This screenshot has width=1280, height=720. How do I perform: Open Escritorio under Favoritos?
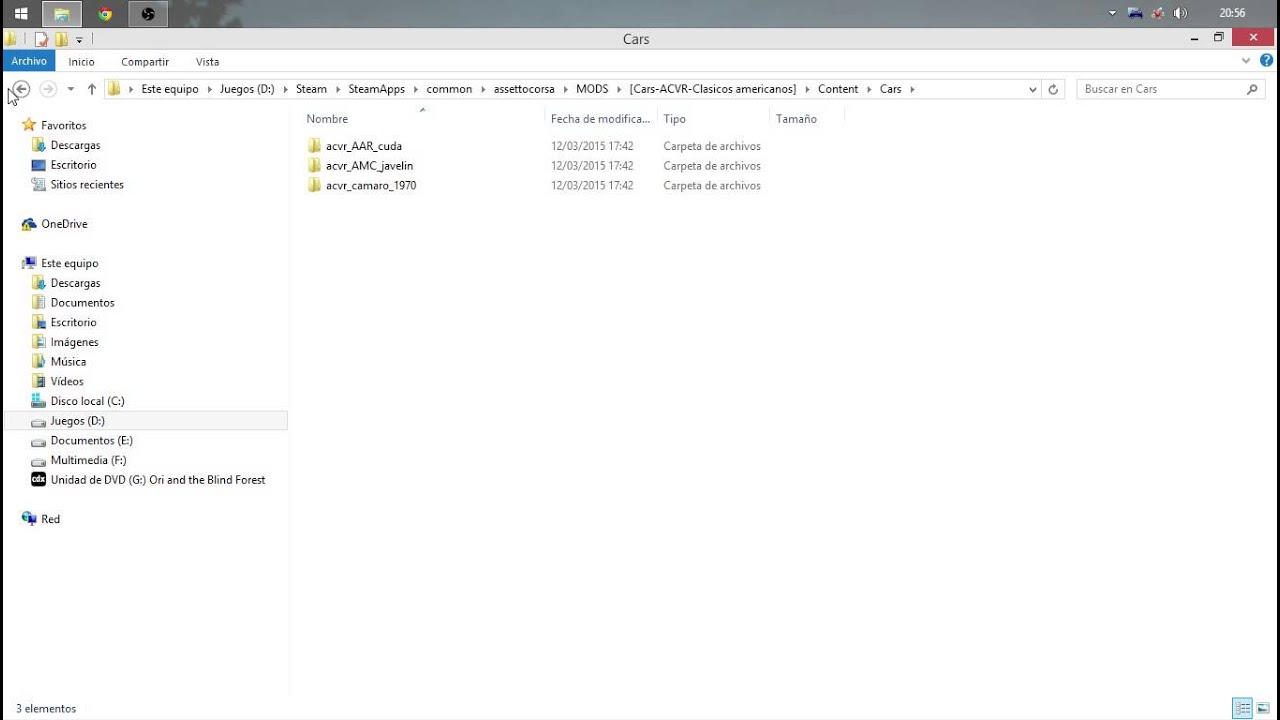pyautogui.click(x=73, y=165)
